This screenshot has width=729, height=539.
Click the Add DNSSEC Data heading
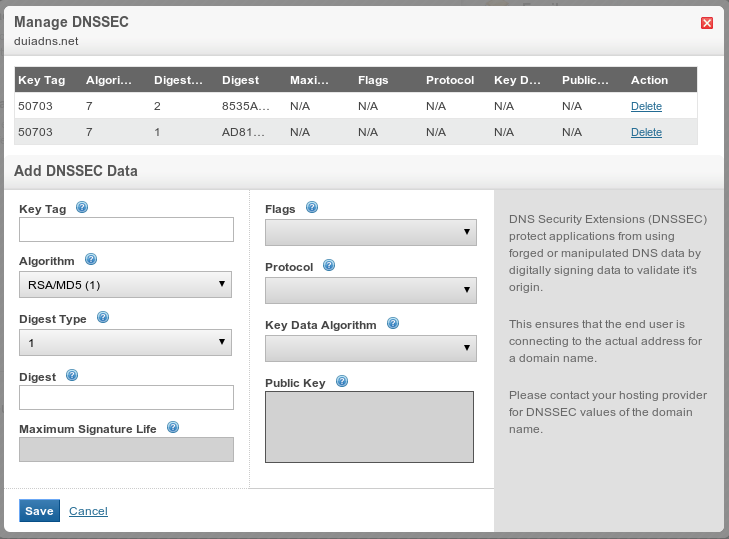76,171
